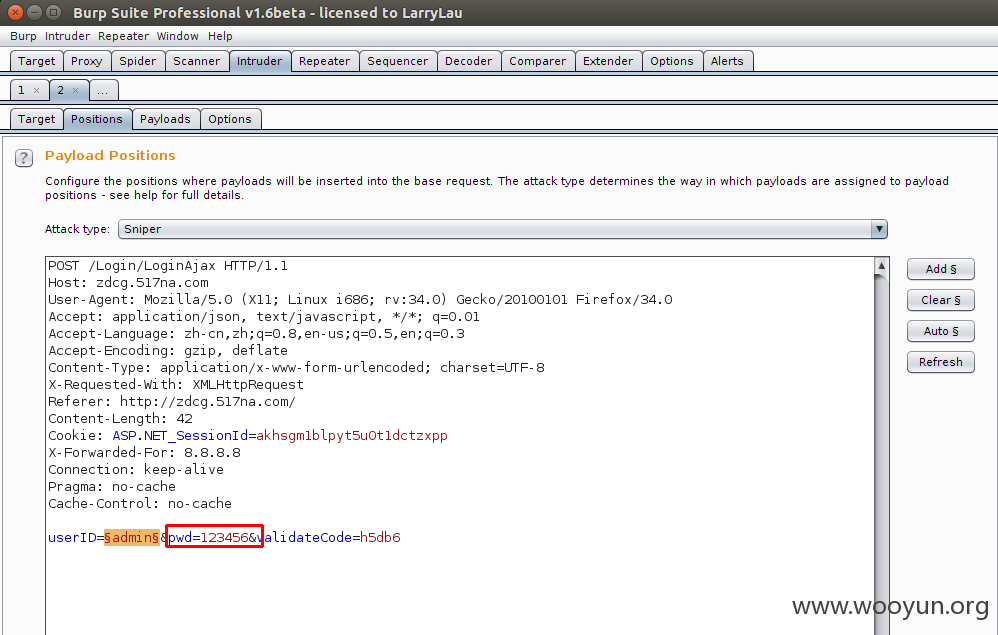Click the Refresh button
This screenshot has height=635, width=998.
pyautogui.click(x=941, y=362)
